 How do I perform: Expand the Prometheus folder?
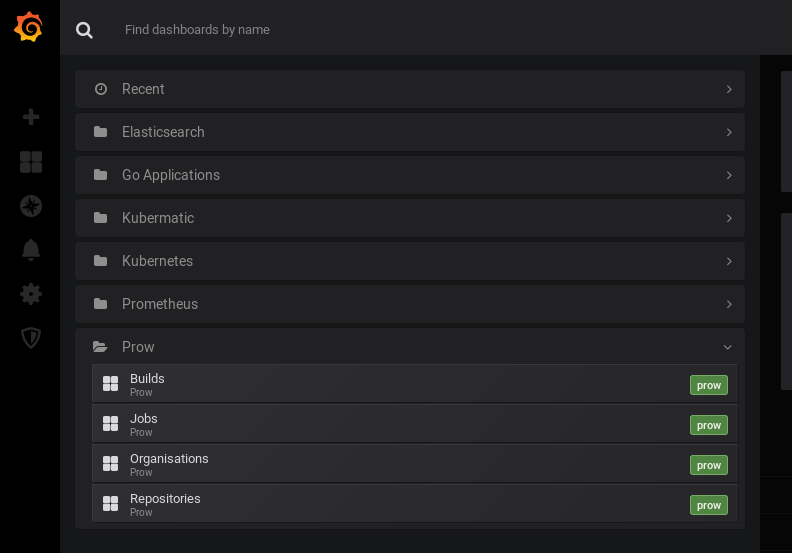pyautogui.click(x=160, y=304)
